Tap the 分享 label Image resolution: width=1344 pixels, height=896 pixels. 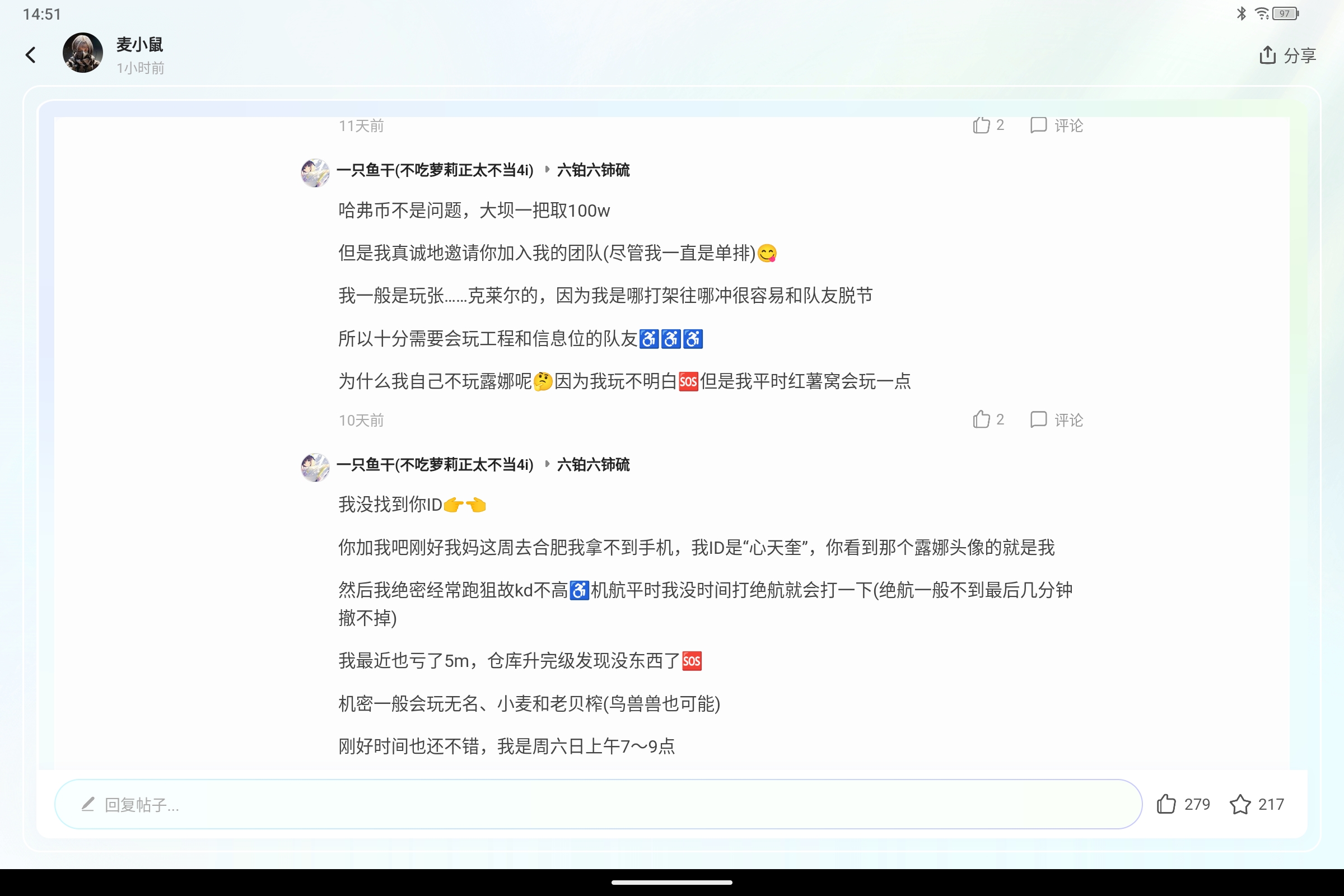[x=1299, y=55]
